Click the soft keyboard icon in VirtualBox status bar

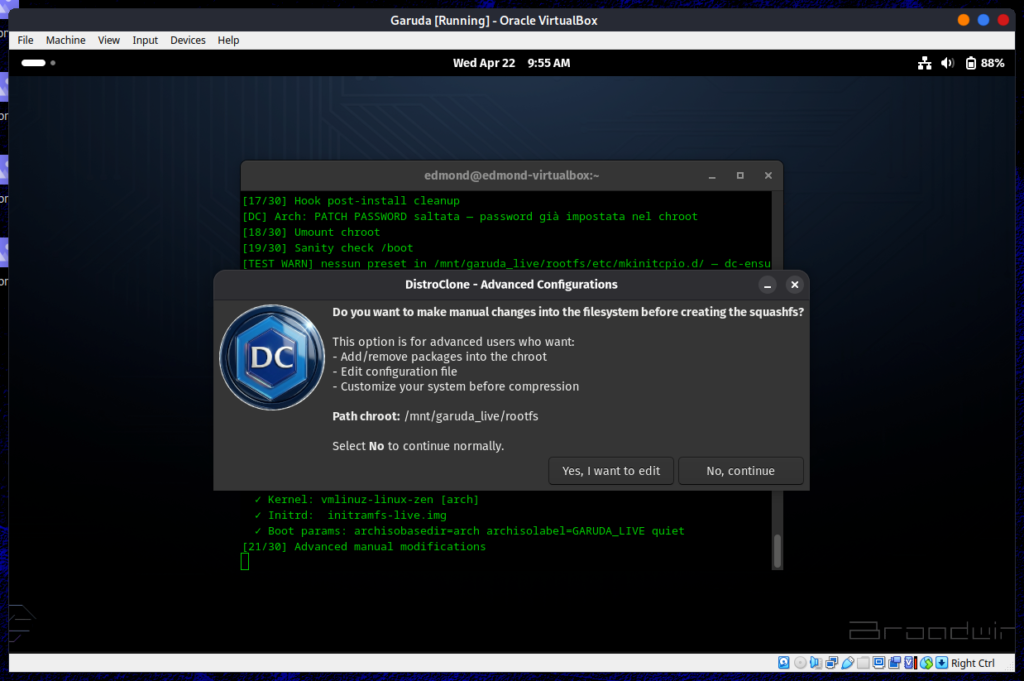(942, 662)
